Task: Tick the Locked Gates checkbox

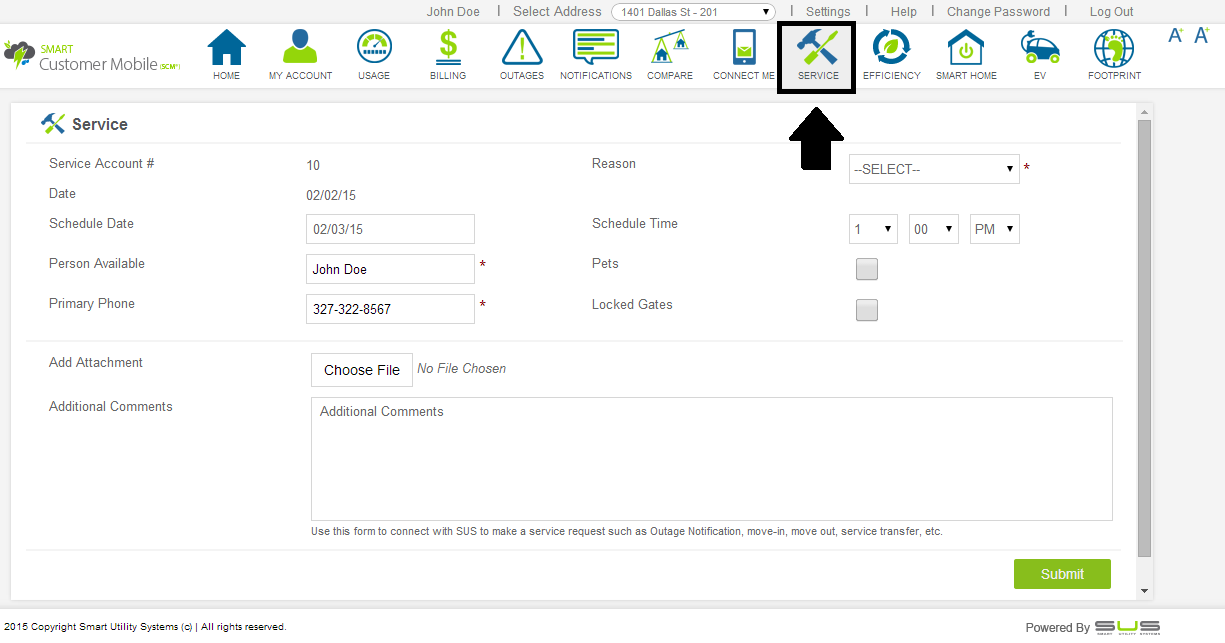Action: coord(867,310)
